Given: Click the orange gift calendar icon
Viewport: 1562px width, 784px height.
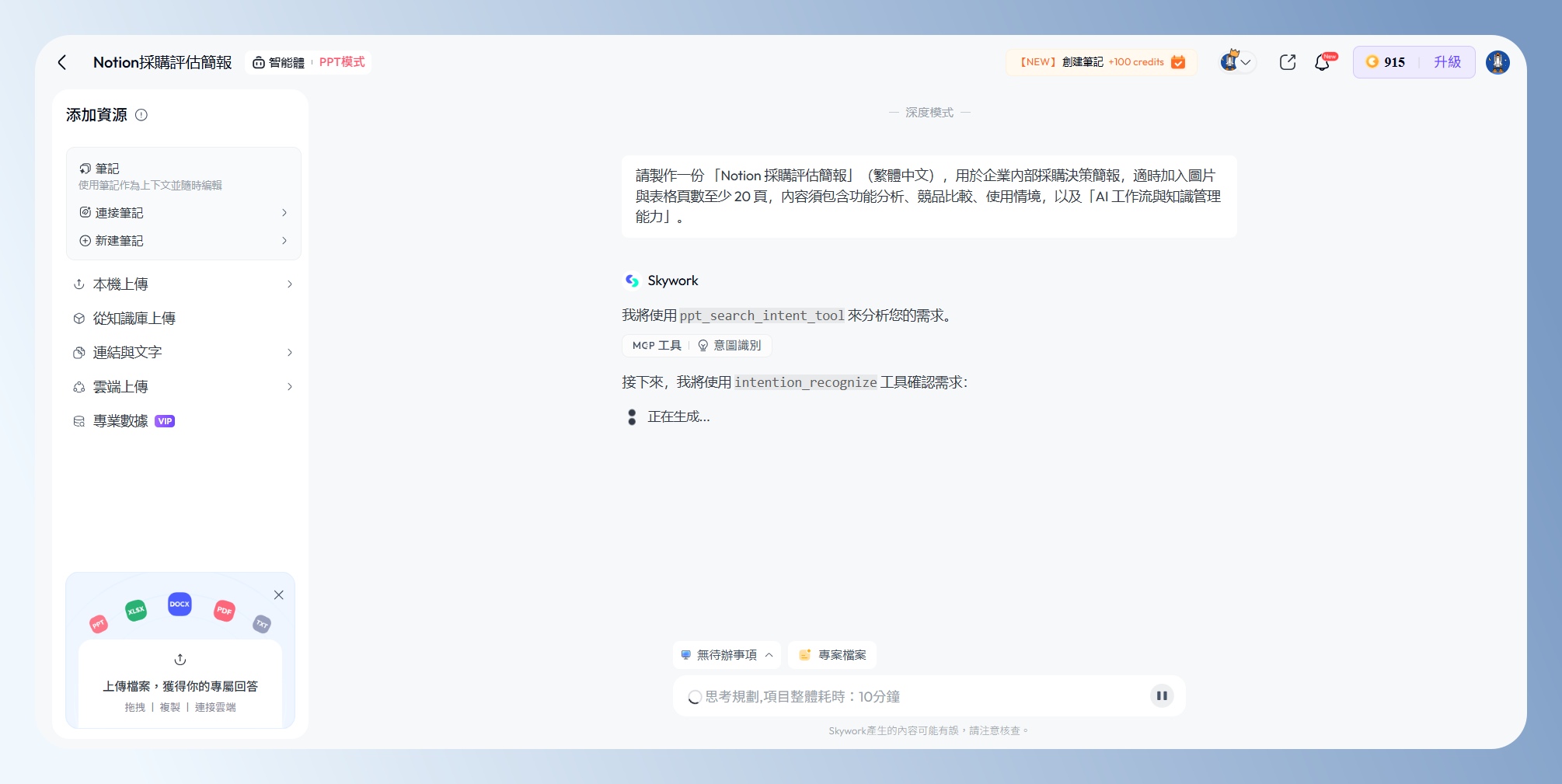Looking at the screenshot, I should pos(1178,62).
